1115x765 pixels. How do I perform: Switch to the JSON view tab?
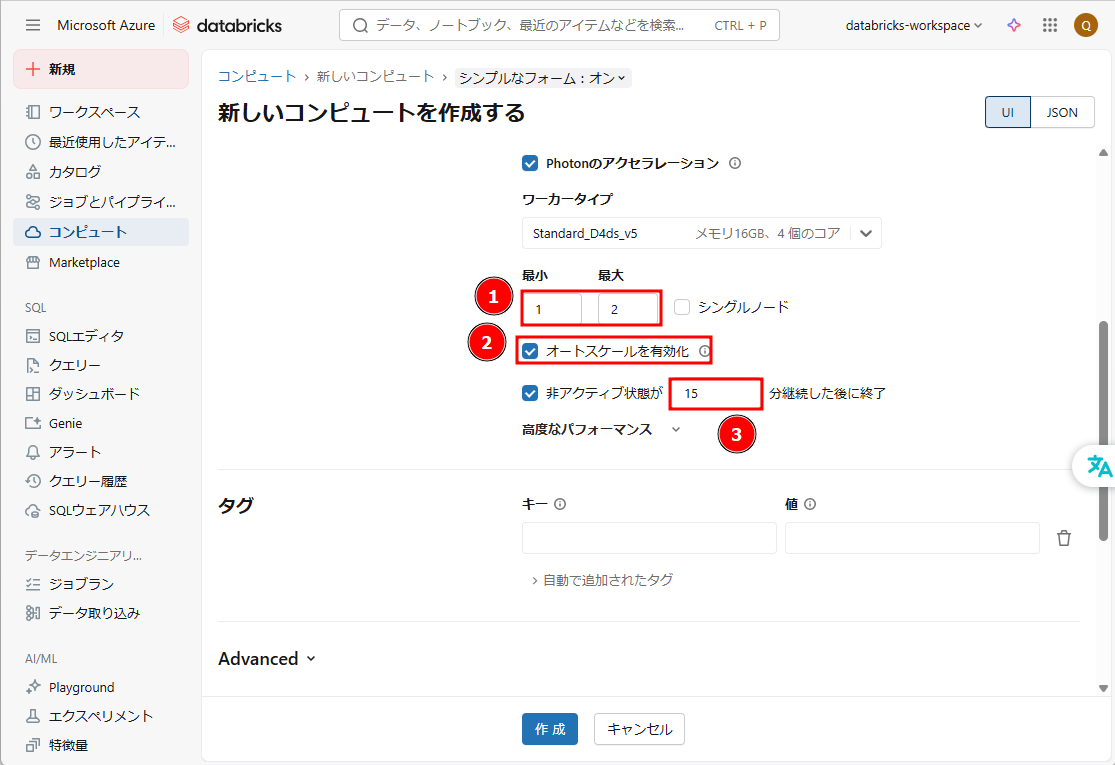(1062, 112)
